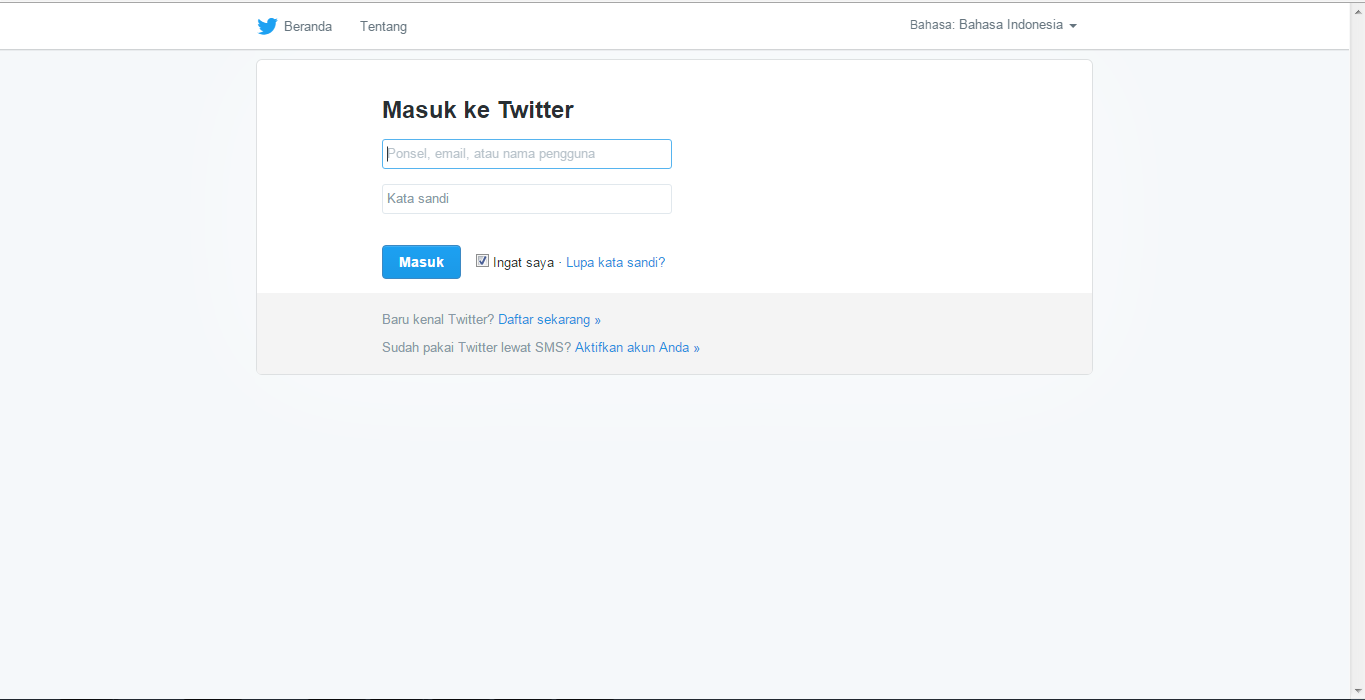Click the Aktifkan akun Anda » link
Image resolution: width=1365 pixels, height=700 pixels.
click(637, 348)
